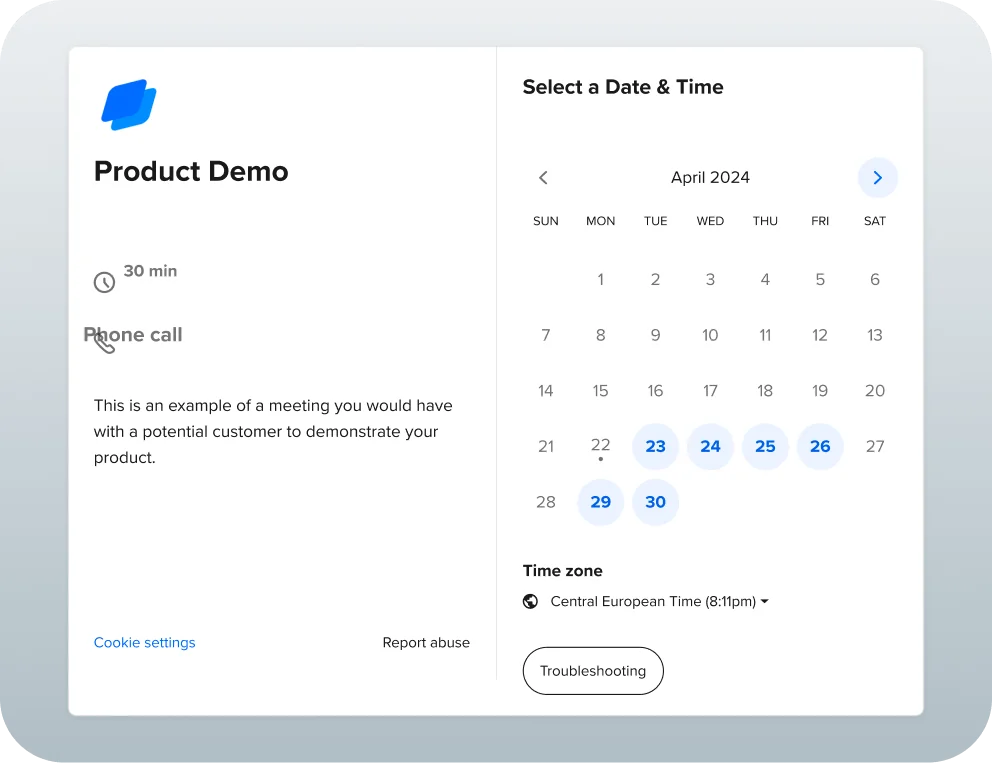The image size is (992, 763).
Task: Collapse back to March with the left chevron
Action: tap(543, 177)
